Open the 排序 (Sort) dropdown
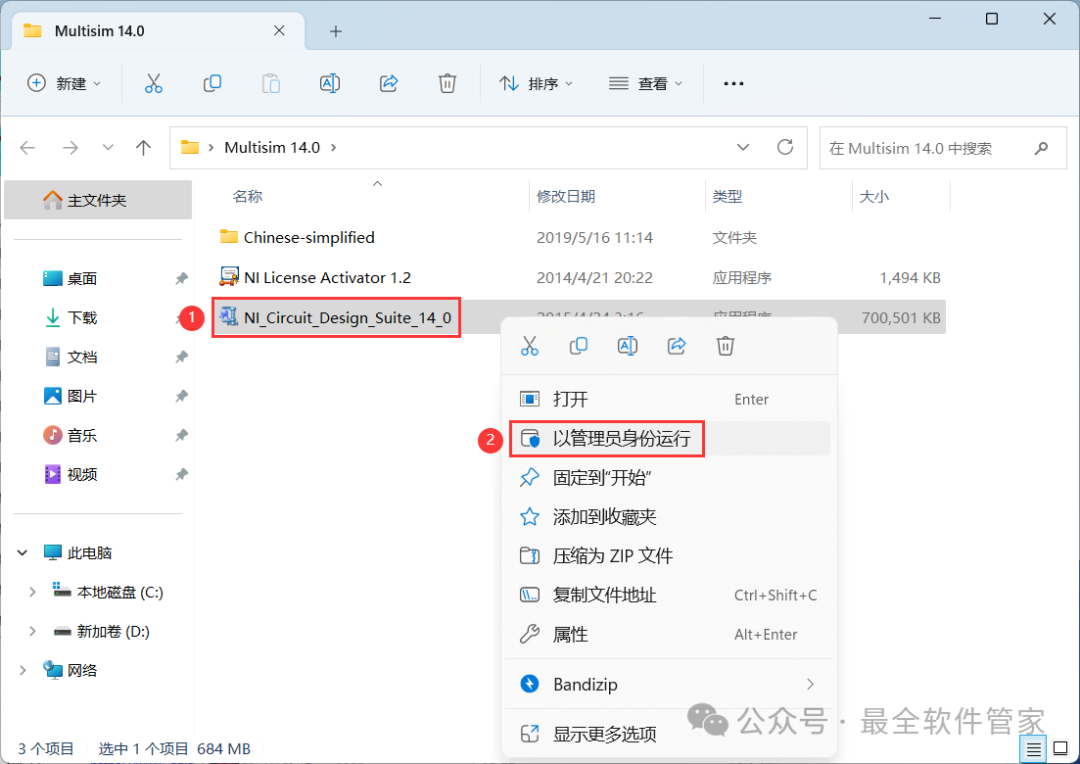This screenshot has width=1080, height=764. pyautogui.click(x=537, y=84)
